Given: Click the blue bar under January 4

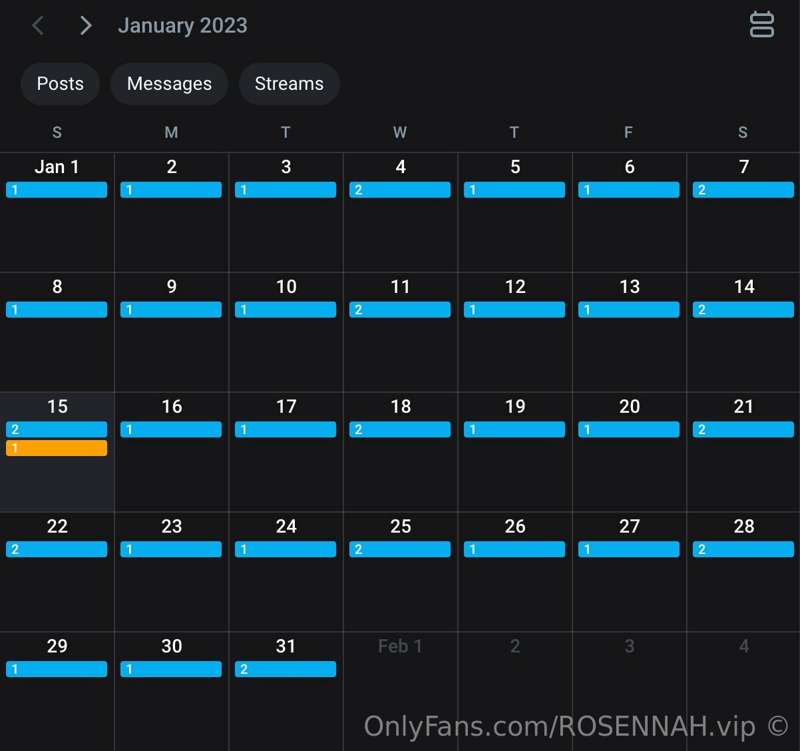Looking at the screenshot, I should tap(400, 190).
